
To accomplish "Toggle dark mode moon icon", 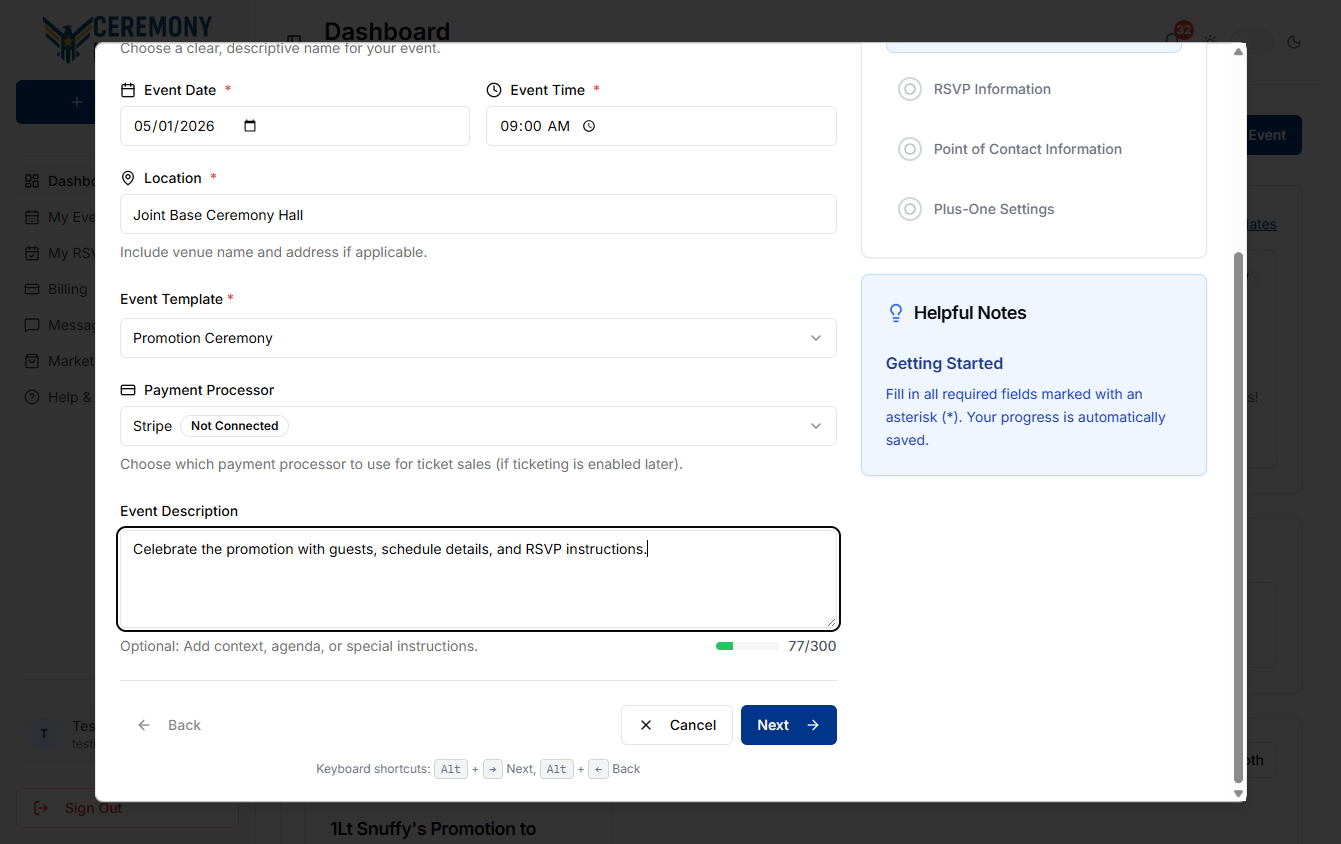I will tap(1294, 42).
